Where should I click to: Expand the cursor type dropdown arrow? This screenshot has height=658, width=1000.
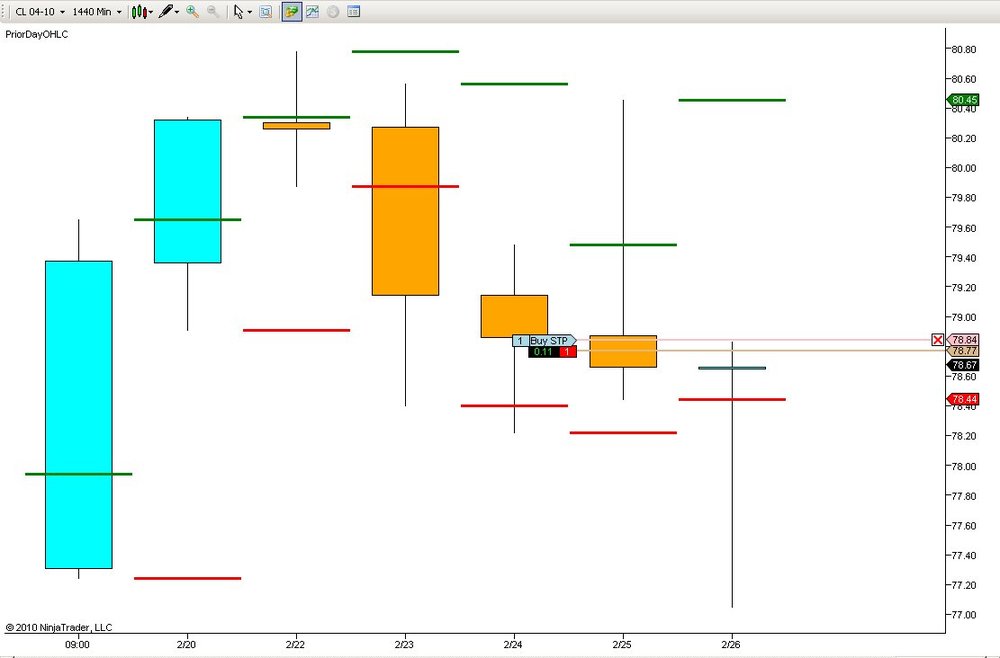(x=249, y=12)
